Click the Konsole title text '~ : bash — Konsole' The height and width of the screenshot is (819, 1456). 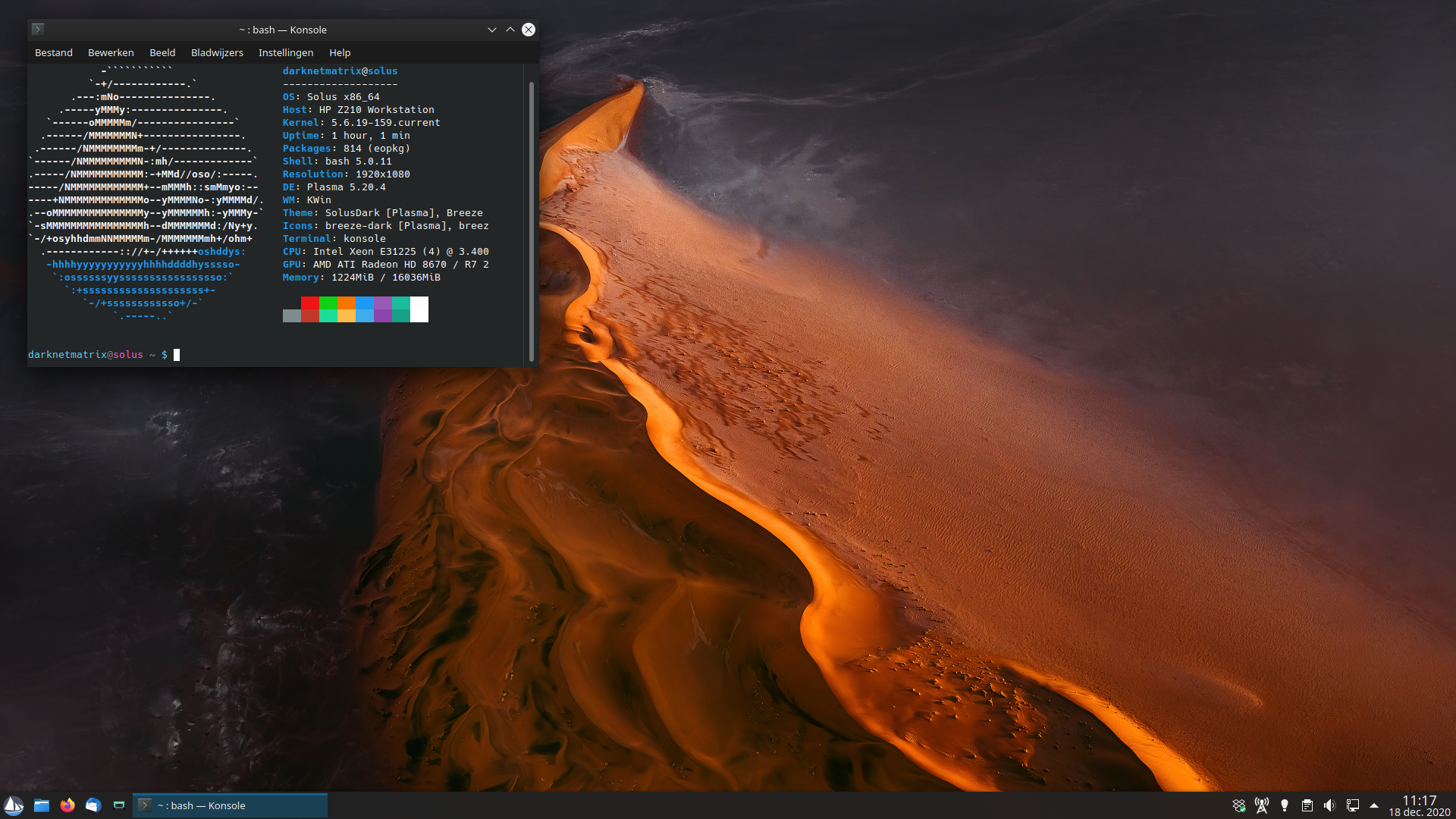(x=283, y=30)
